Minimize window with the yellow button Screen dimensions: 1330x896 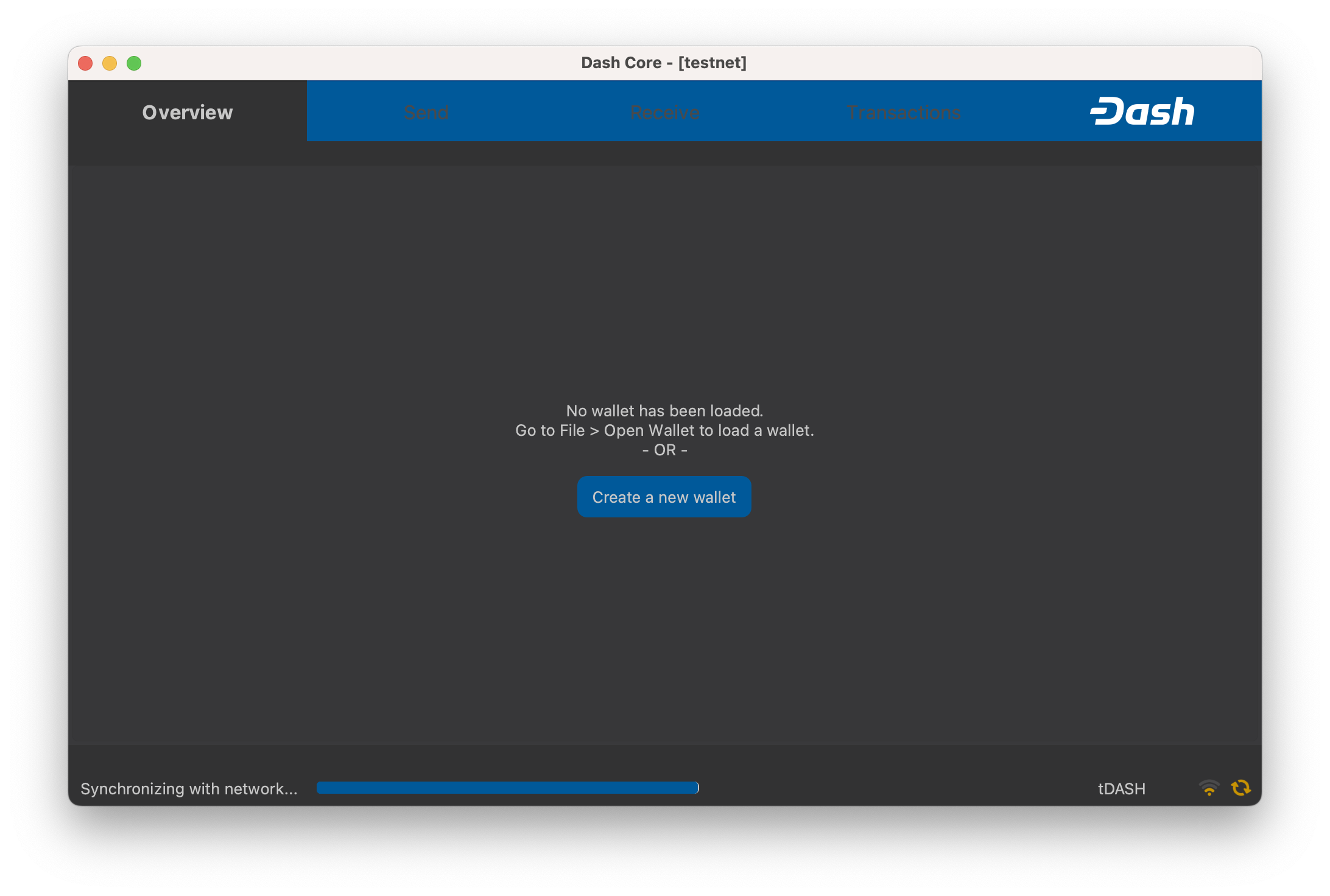110,63
